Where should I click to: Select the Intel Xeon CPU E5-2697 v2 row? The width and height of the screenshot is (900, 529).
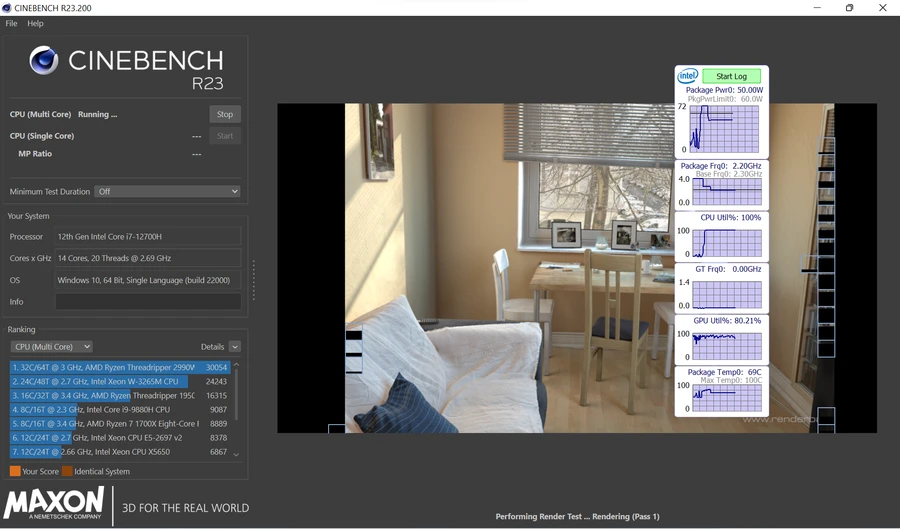point(120,437)
